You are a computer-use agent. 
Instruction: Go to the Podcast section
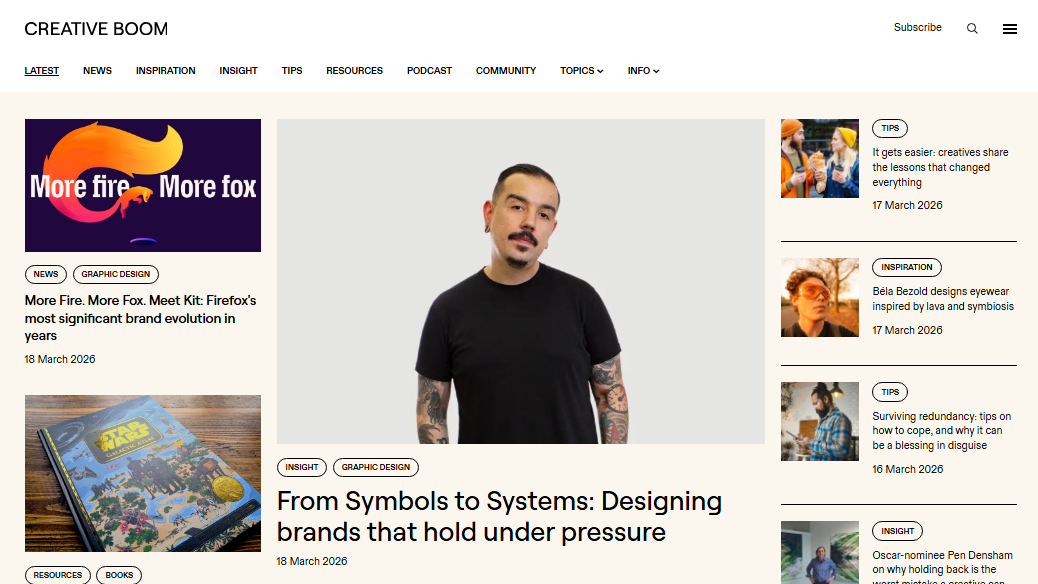429,71
